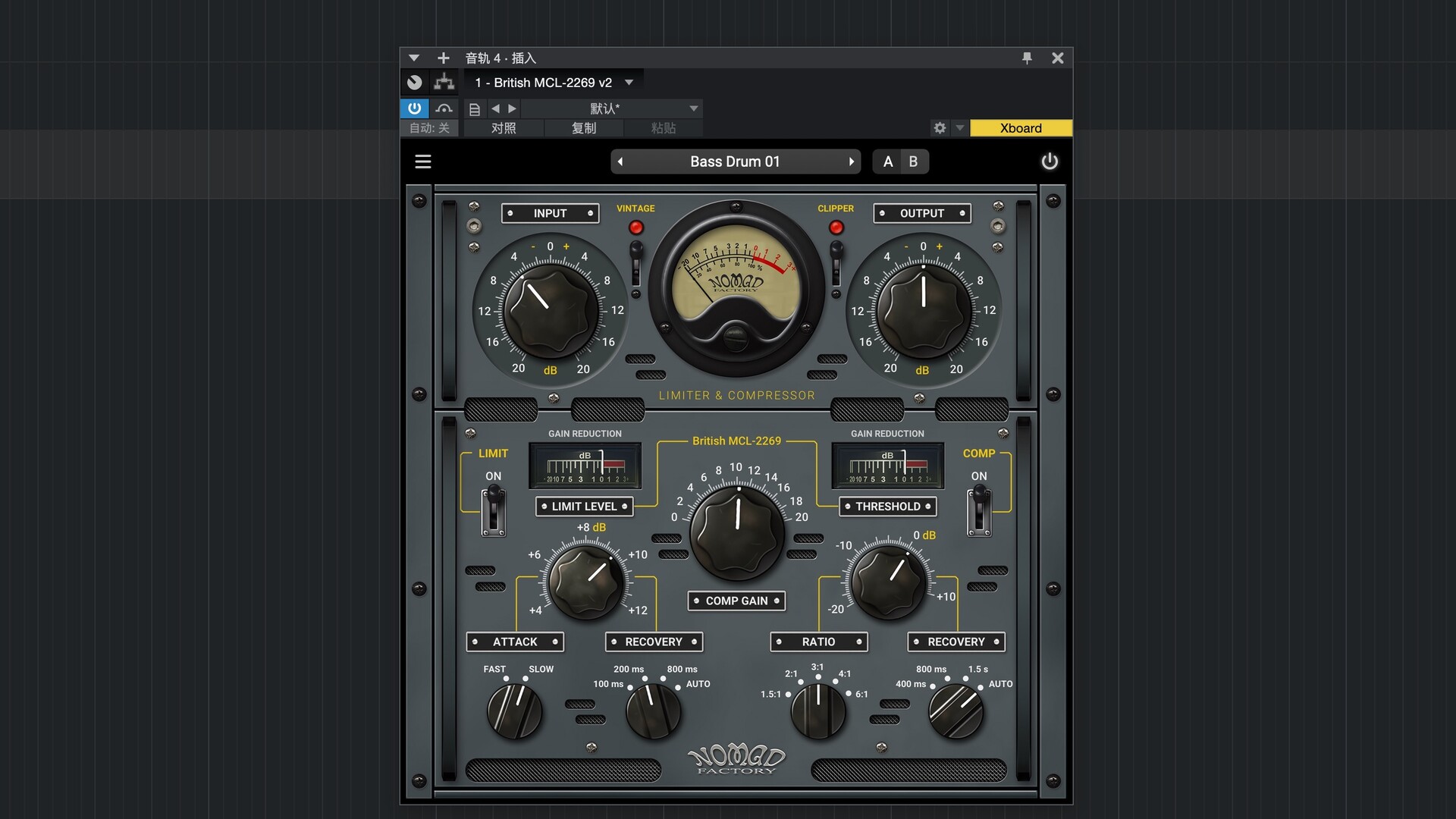Click the THRESHOLD knob
1456x819 pixels.
889,581
